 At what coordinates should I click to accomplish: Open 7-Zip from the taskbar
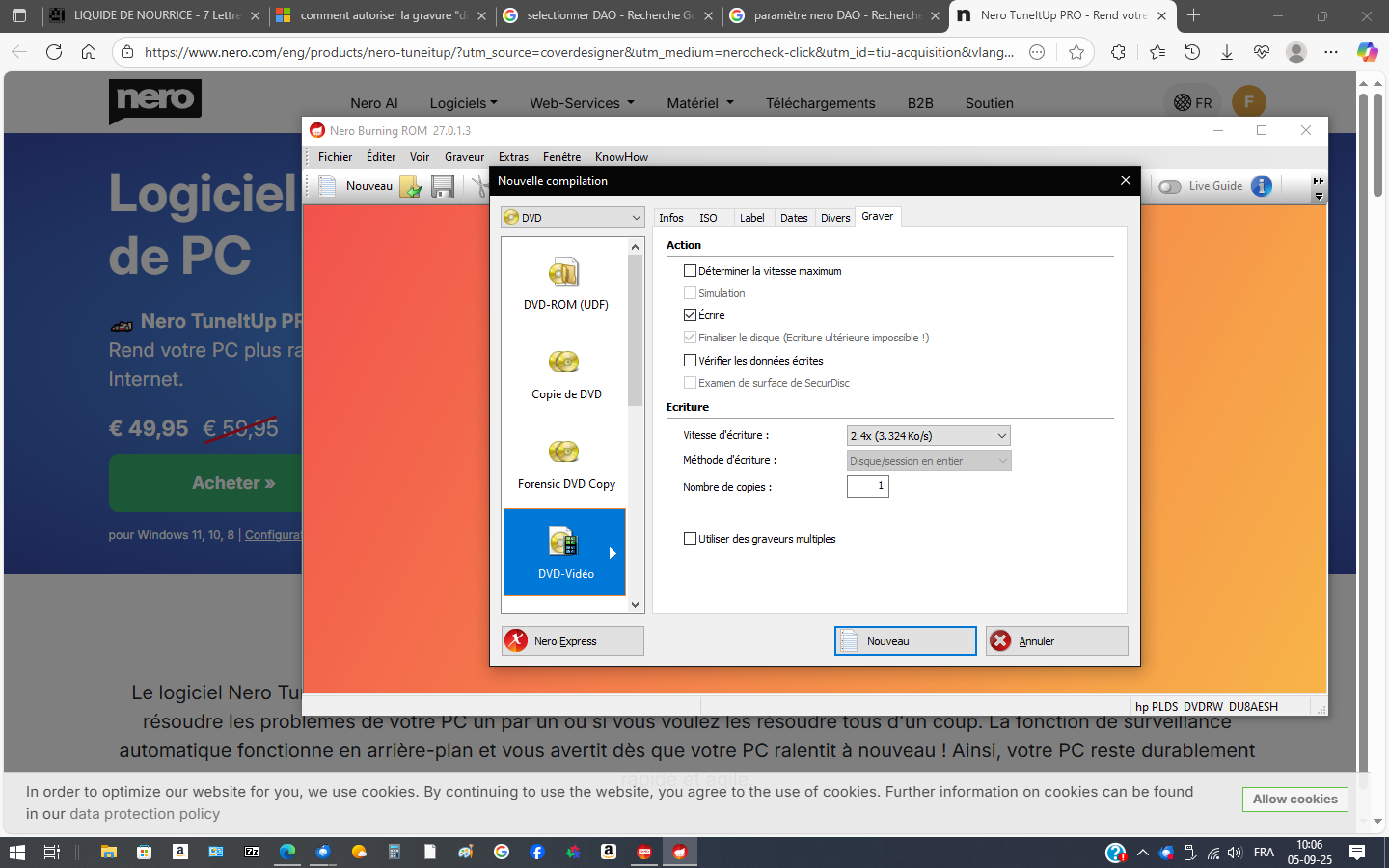tap(252, 852)
